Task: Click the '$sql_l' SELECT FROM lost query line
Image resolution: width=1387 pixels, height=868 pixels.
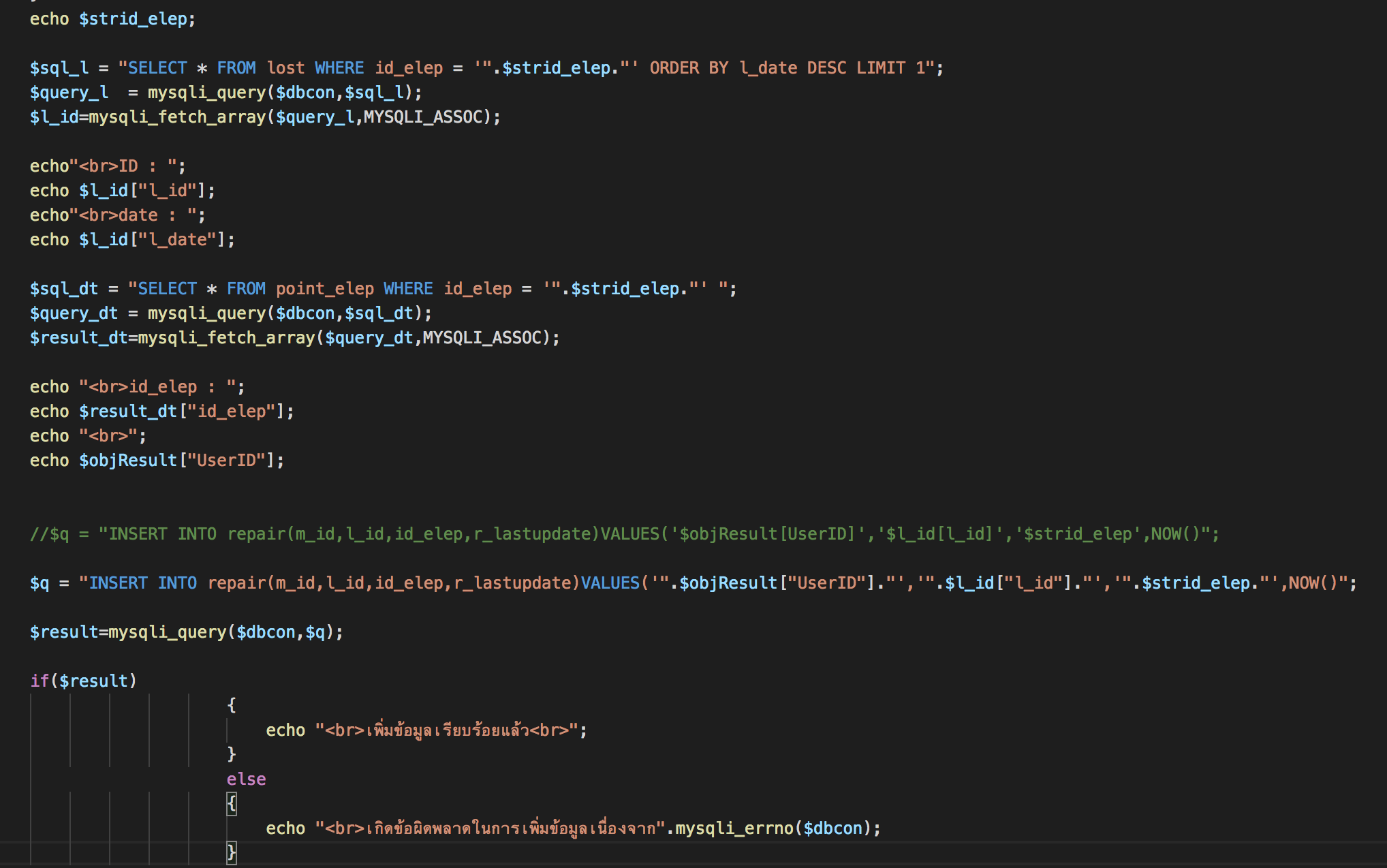Action: point(486,68)
